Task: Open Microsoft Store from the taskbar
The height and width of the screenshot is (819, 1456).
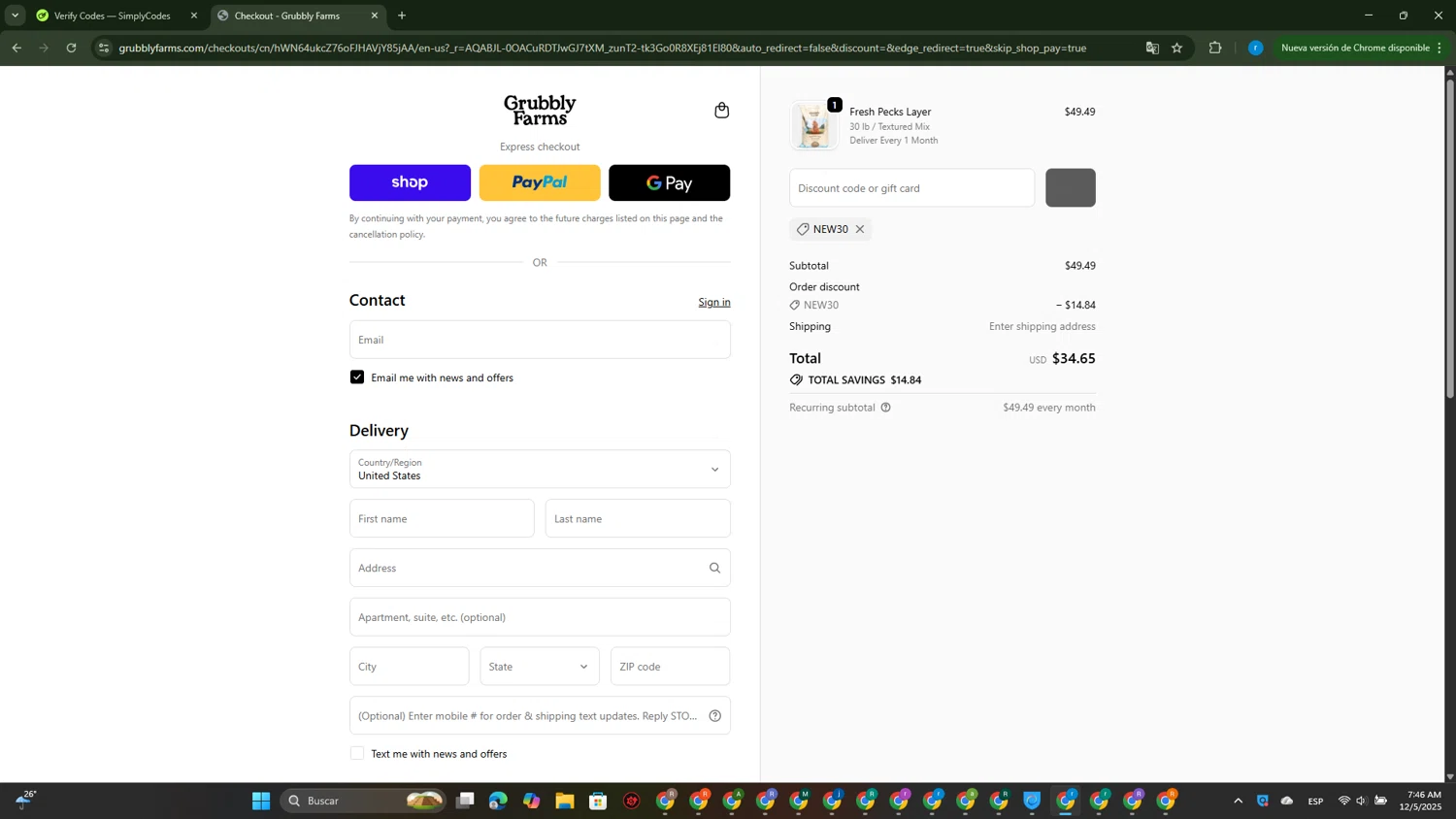Action: pos(598,801)
